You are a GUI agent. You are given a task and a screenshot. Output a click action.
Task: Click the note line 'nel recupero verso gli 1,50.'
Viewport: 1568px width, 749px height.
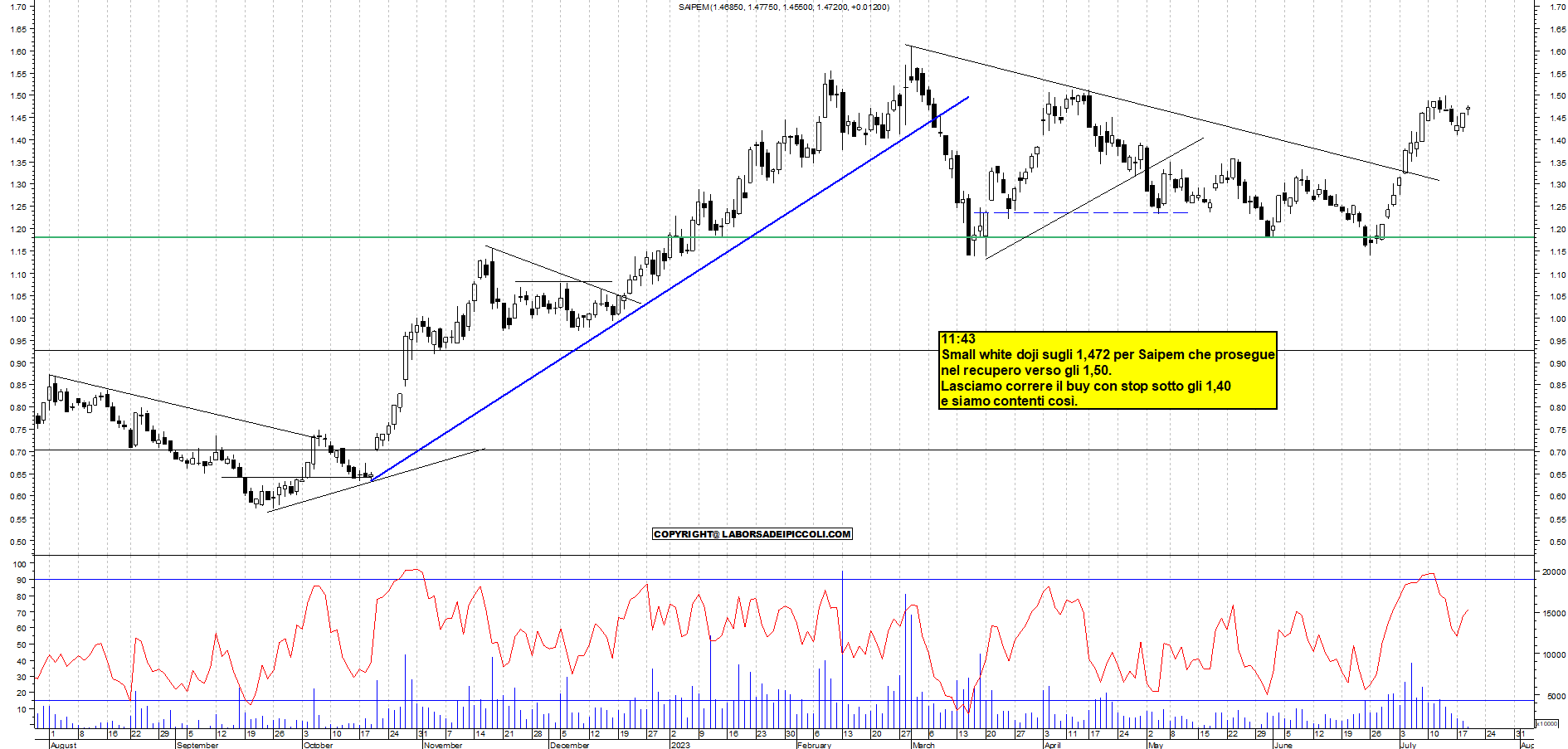pos(1026,371)
